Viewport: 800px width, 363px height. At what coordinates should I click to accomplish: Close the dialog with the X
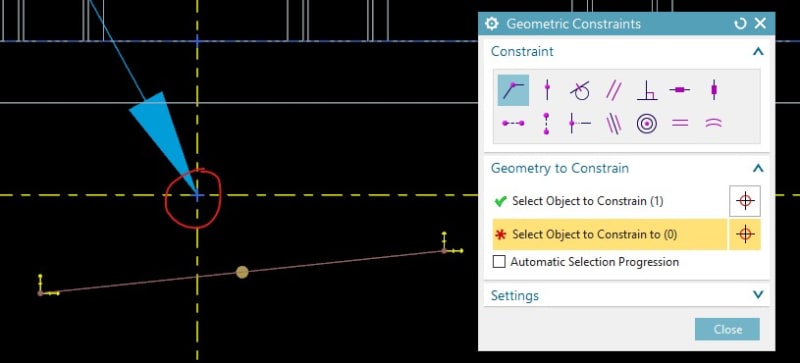click(760, 23)
